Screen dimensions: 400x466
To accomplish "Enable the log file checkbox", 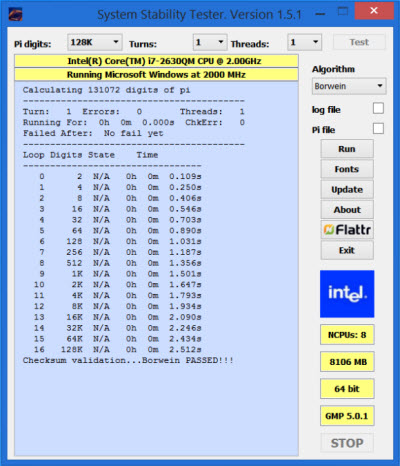I will pos(378,109).
